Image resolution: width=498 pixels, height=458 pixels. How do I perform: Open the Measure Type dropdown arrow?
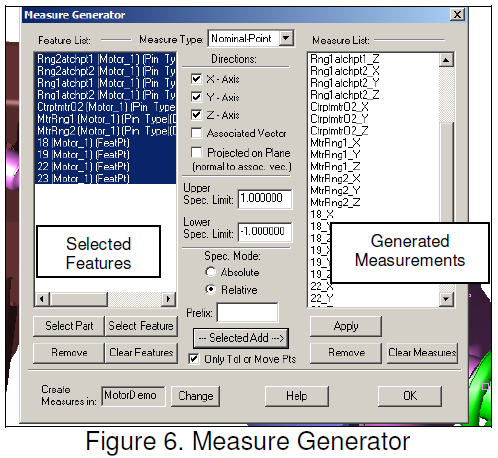(x=286, y=38)
